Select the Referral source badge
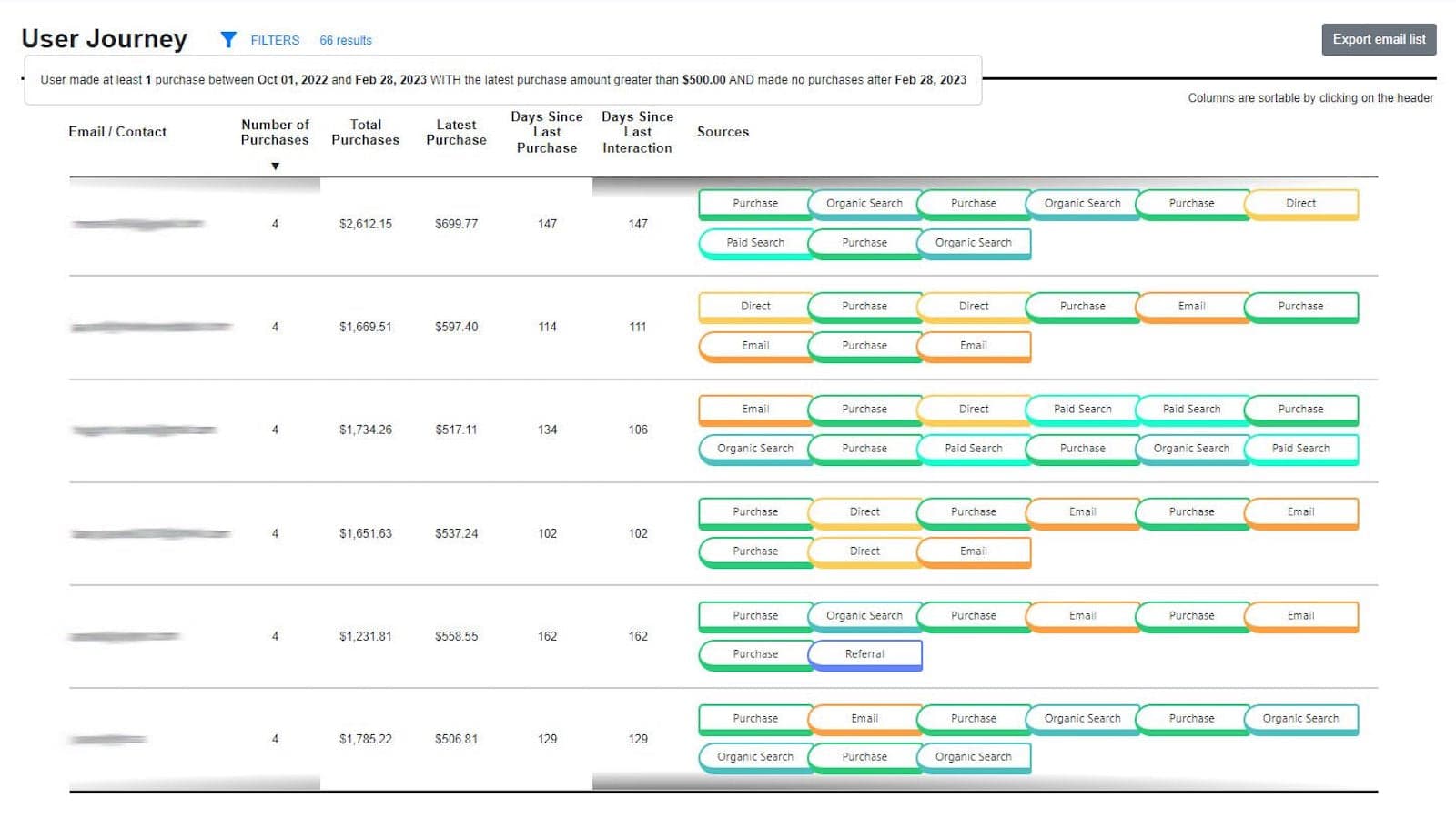Screen dimensions: 1456x819 (x=864, y=653)
